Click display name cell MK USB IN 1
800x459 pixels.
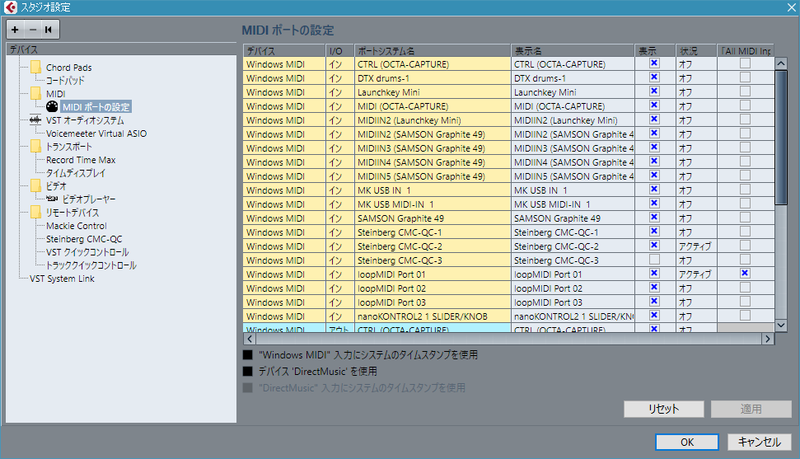(x=573, y=190)
